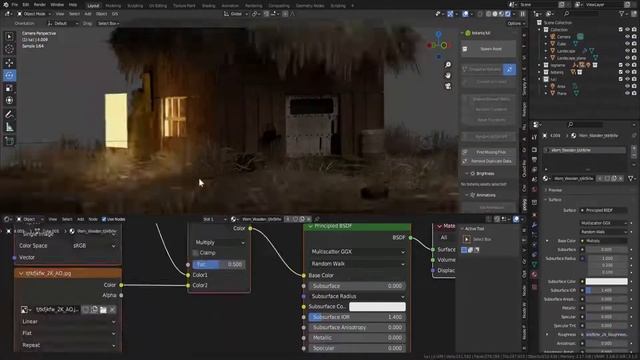Switch to the Geometry Nodes workspace tab

pos(310,6)
